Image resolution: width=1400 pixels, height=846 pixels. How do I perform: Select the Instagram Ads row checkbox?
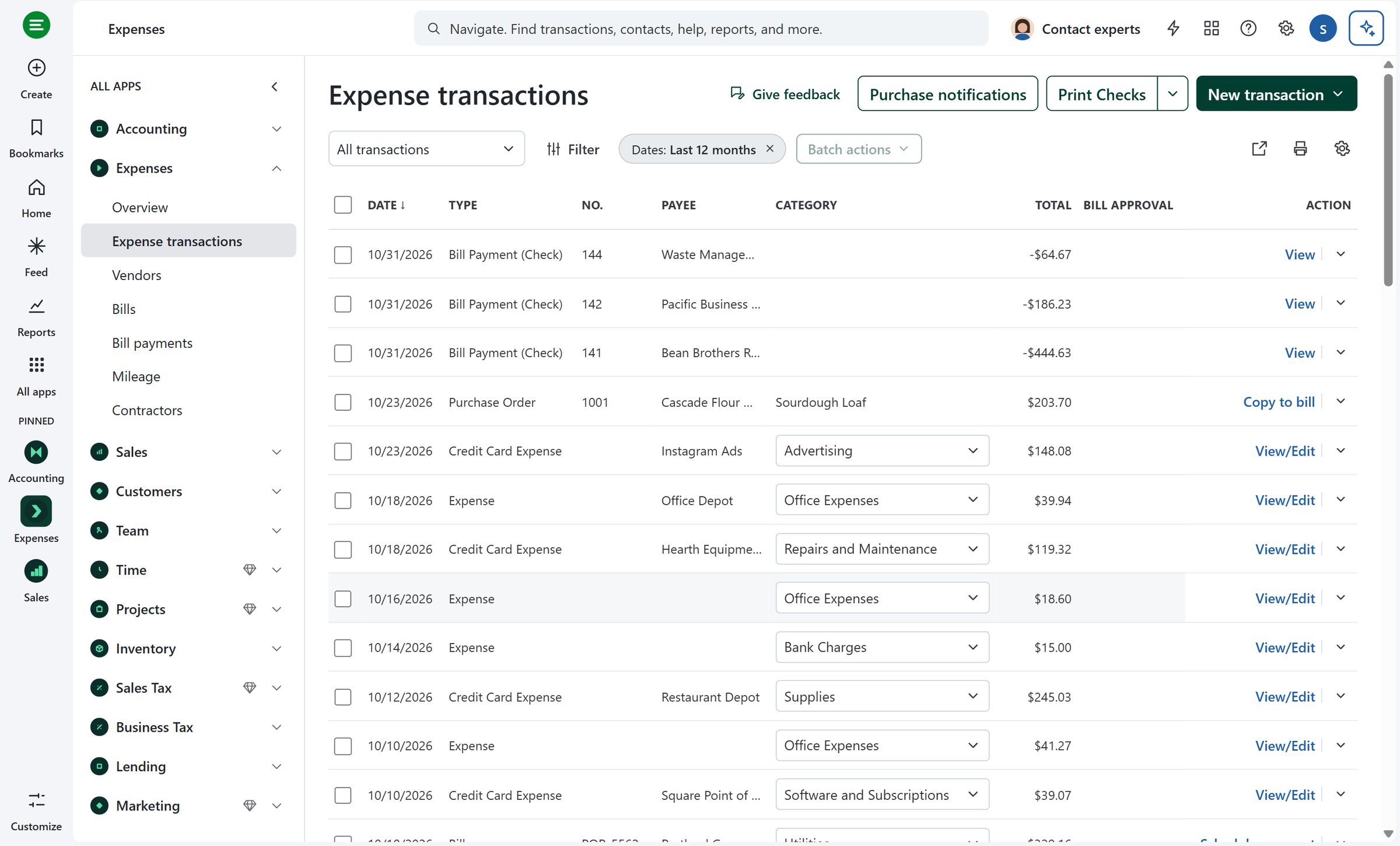pos(342,452)
